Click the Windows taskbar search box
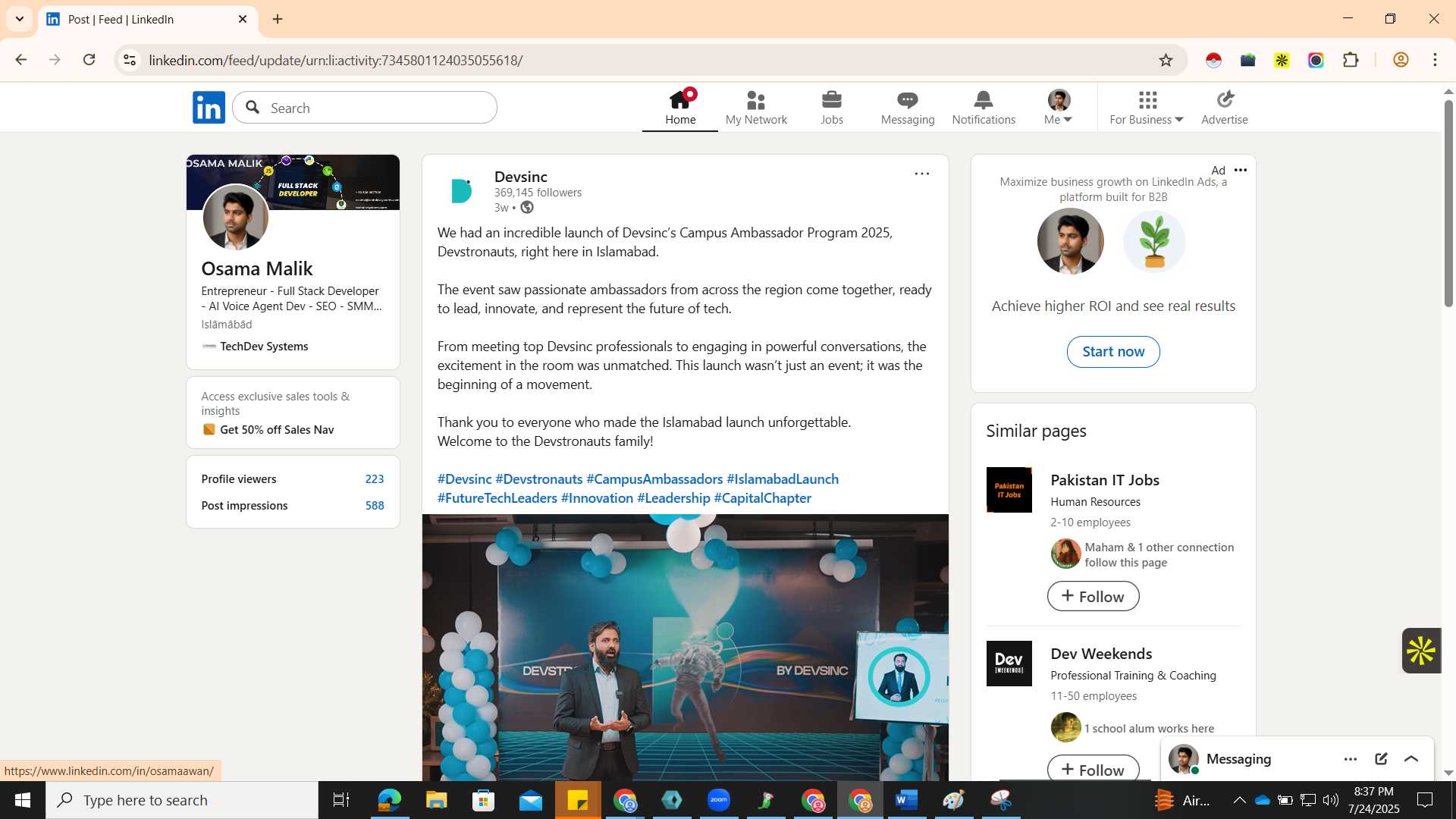This screenshot has height=819, width=1456. click(182, 800)
